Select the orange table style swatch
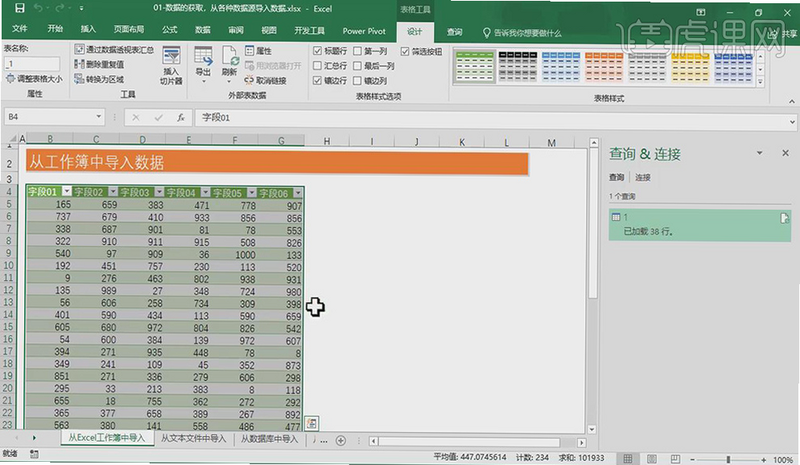This screenshot has height=465, width=800. (604, 67)
